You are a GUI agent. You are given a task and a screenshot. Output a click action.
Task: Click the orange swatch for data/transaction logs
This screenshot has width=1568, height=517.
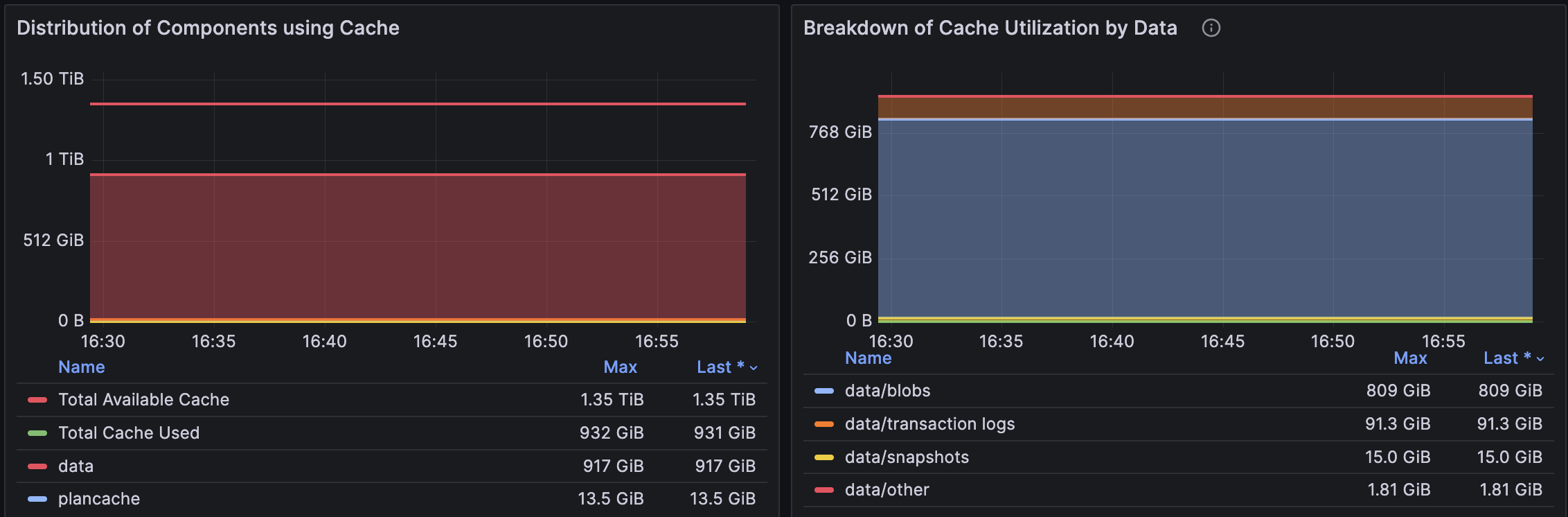(x=823, y=424)
